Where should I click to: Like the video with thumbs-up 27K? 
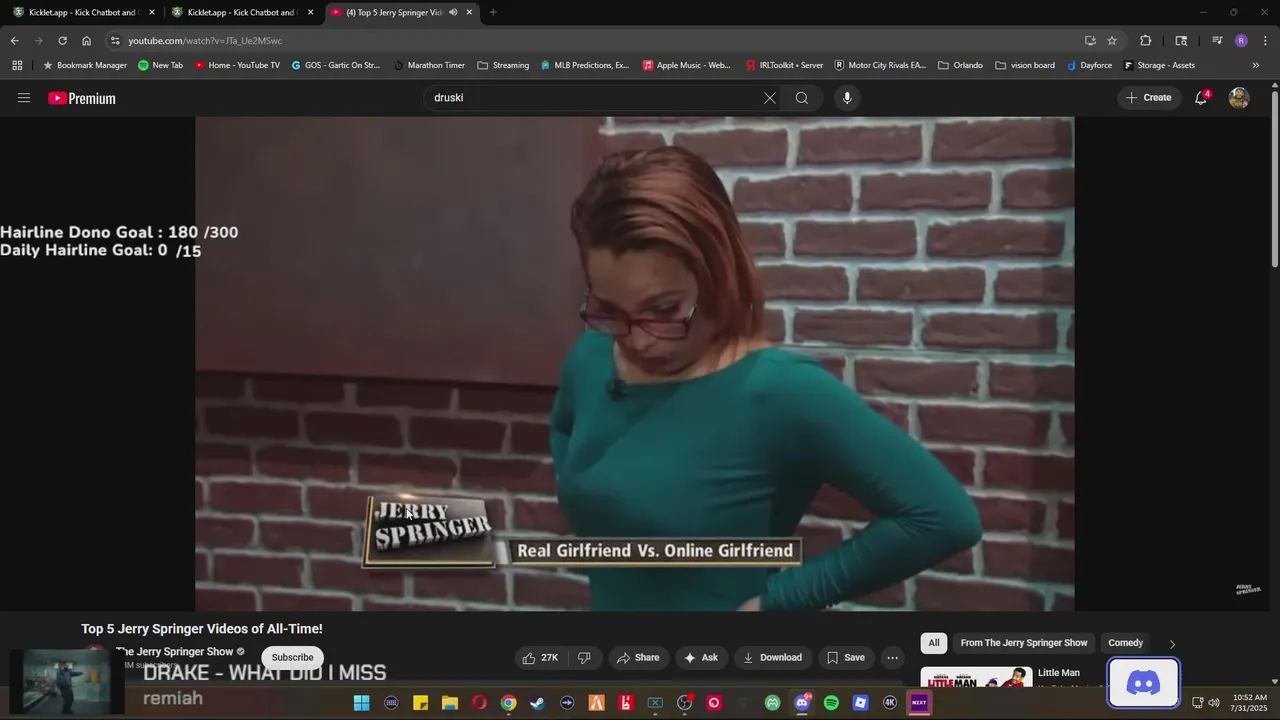(x=540, y=657)
